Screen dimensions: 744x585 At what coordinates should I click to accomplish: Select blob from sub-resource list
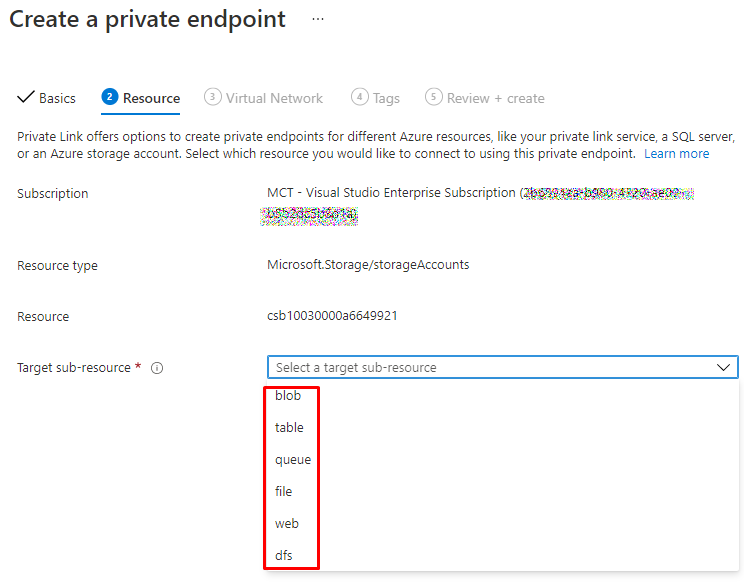pos(288,396)
